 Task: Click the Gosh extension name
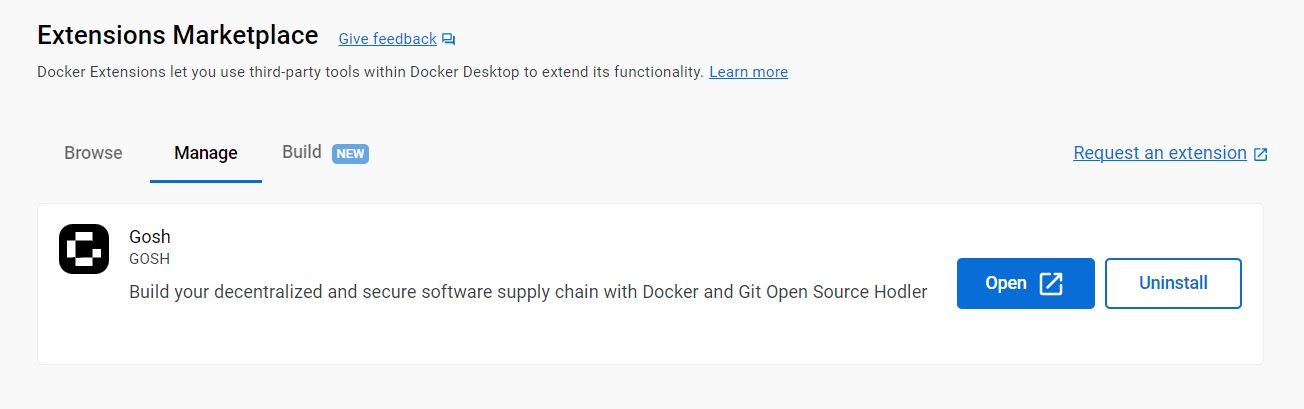pos(150,237)
